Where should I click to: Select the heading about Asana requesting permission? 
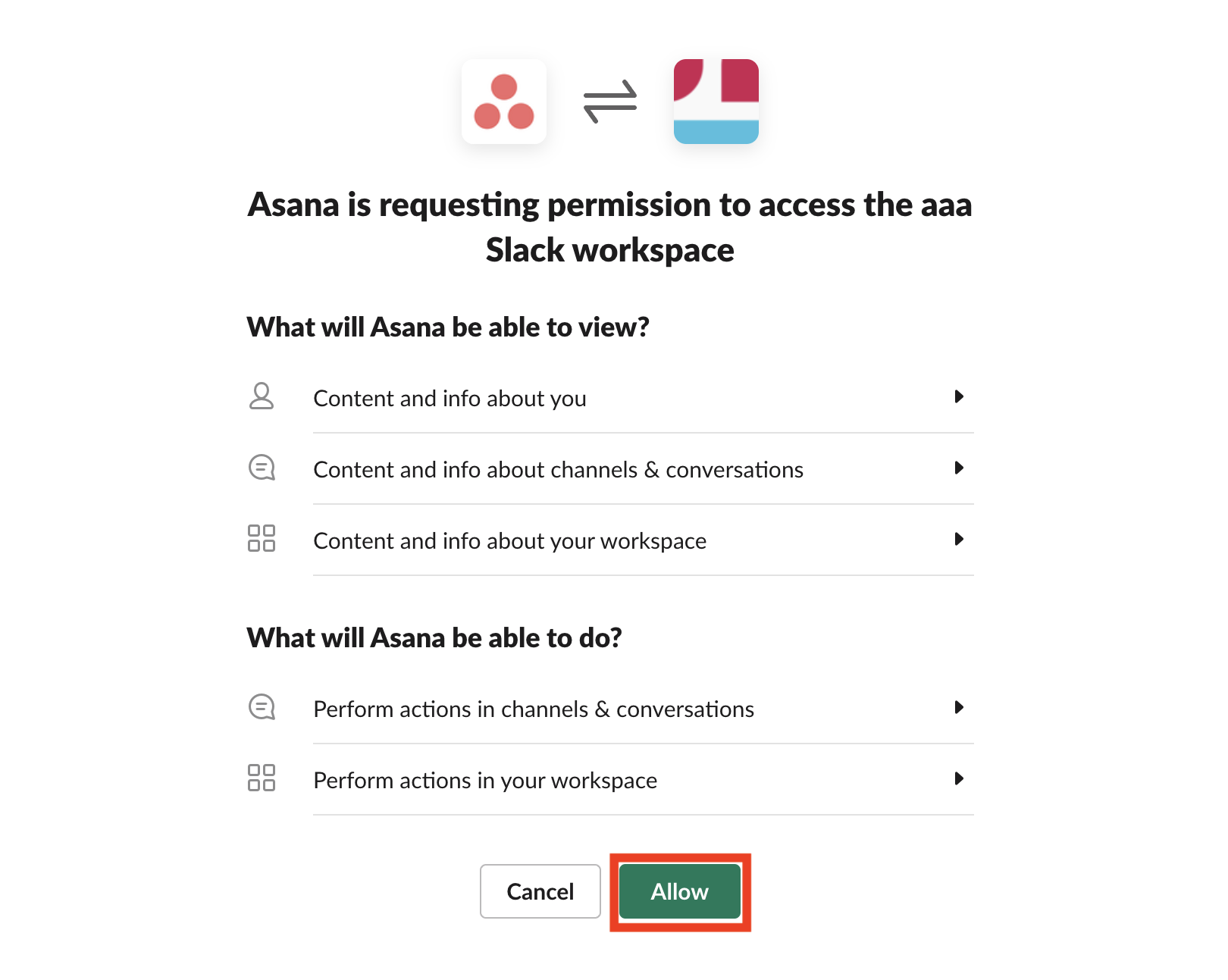click(610, 227)
